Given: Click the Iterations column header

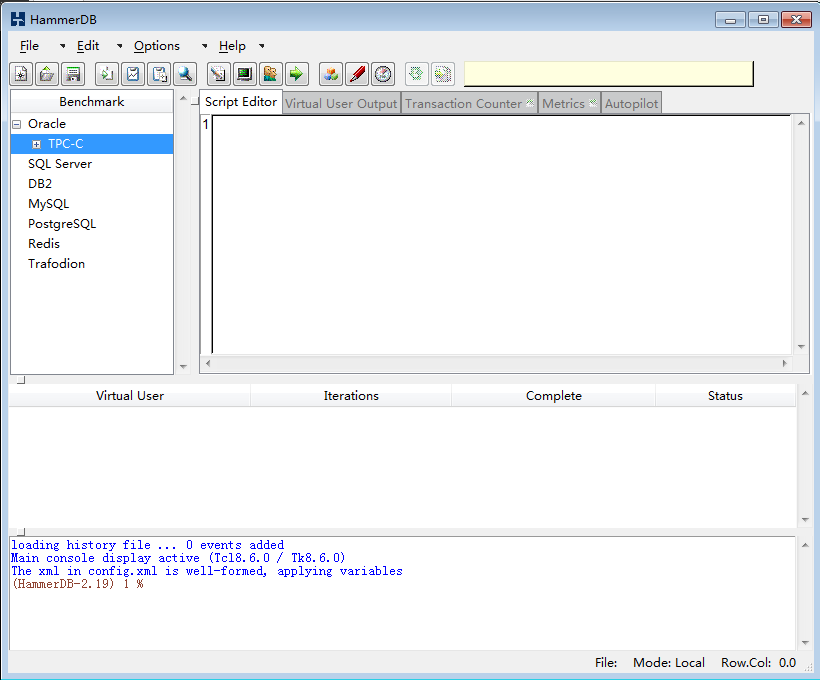Looking at the screenshot, I should point(351,395).
